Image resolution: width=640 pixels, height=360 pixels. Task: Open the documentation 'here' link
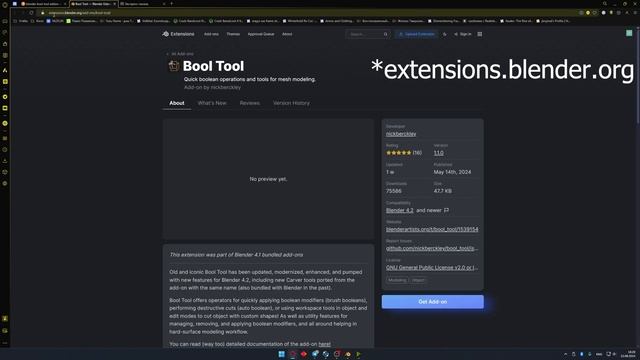coord(324,344)
